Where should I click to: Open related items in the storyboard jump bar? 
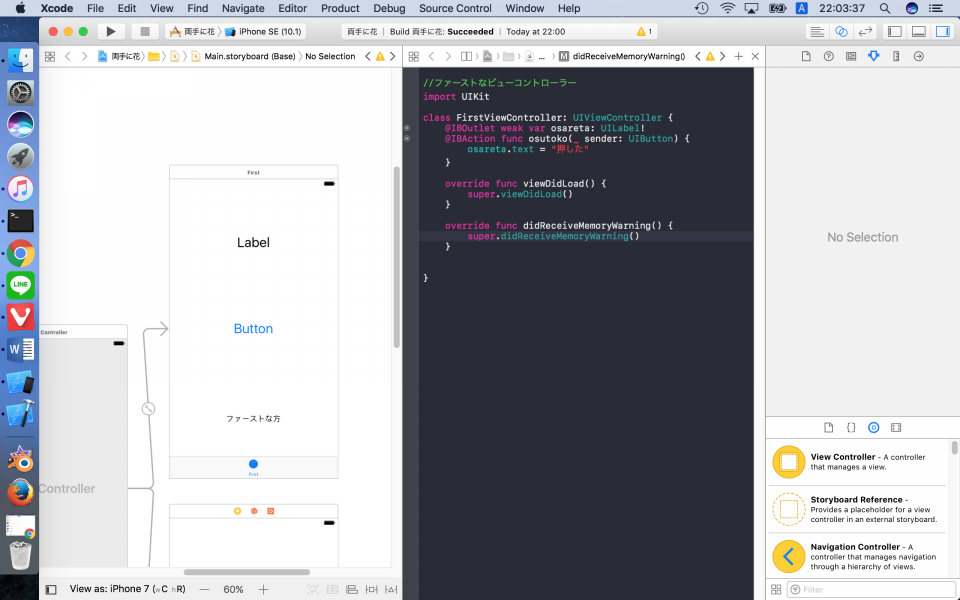pos(50,56)
